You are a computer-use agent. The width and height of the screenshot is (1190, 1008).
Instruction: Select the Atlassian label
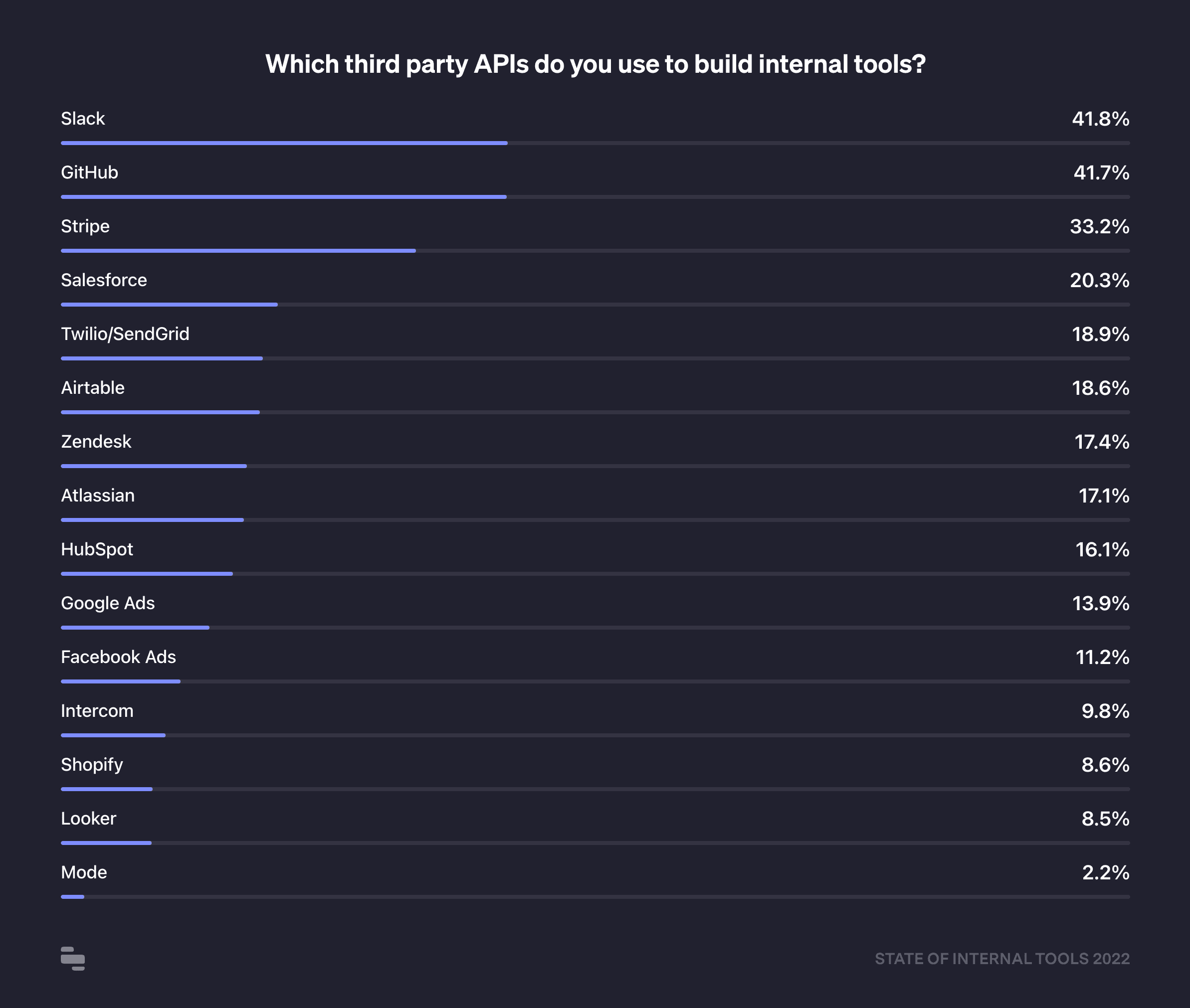pos(98,496)
